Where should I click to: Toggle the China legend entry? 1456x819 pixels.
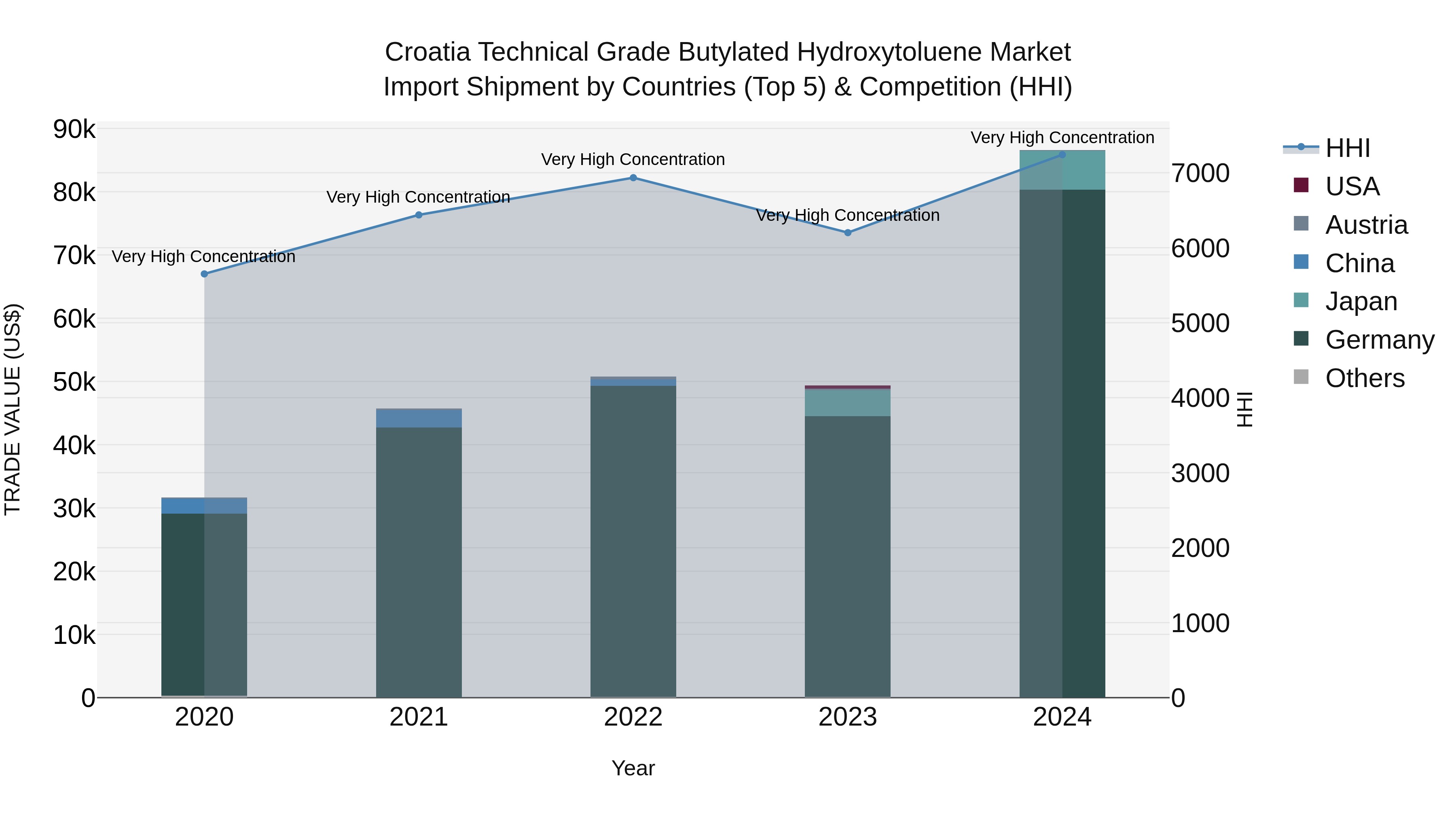coord(1344,263)
